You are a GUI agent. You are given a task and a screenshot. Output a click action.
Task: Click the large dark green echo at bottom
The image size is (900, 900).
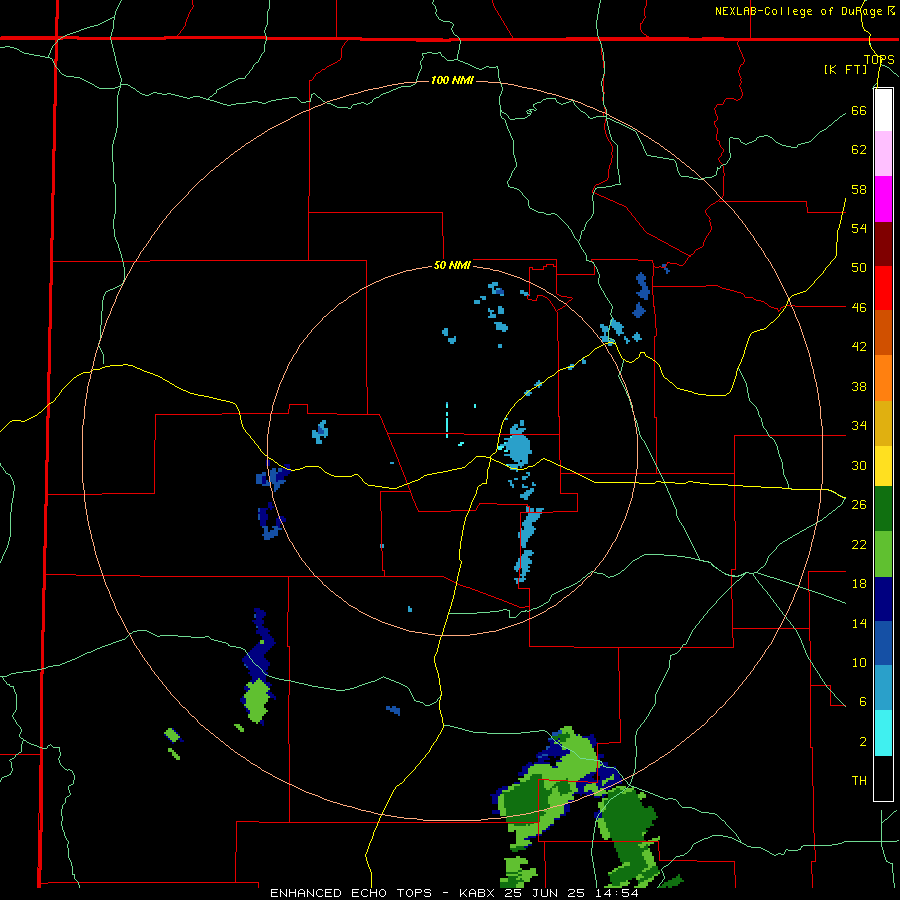click(x=627, y=835)
